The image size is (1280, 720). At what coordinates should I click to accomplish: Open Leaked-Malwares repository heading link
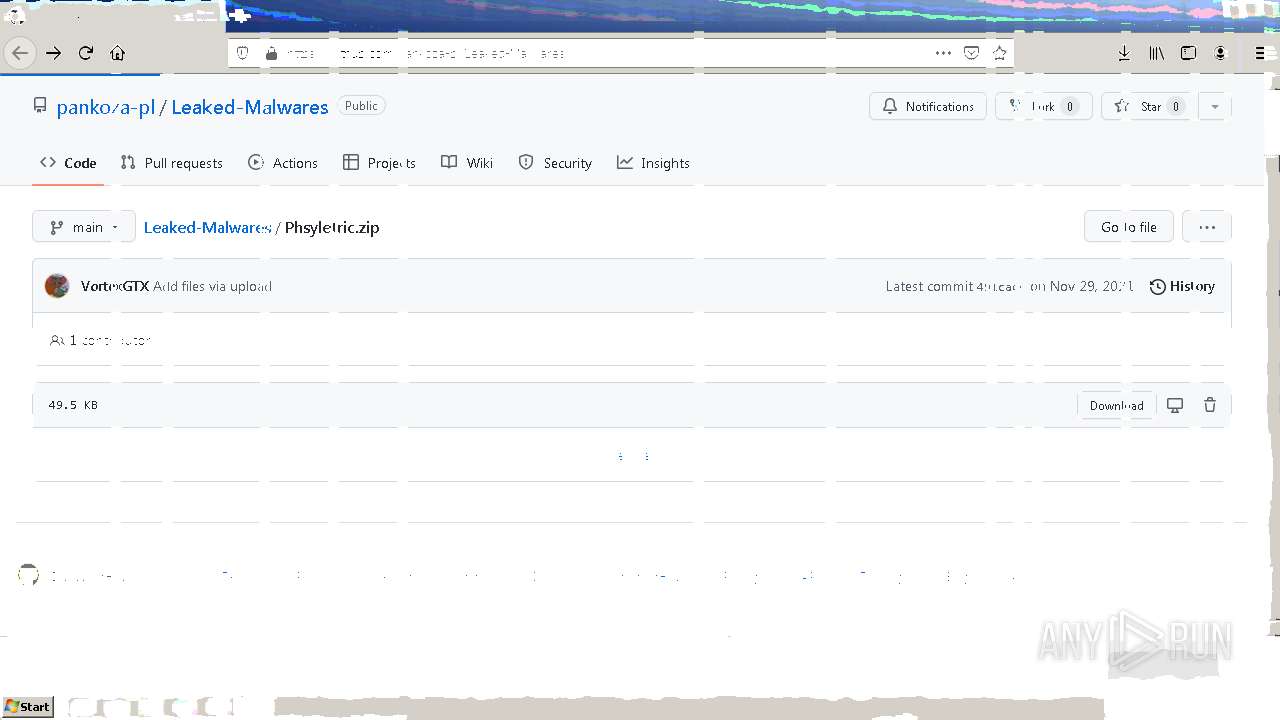pos(250,107)
